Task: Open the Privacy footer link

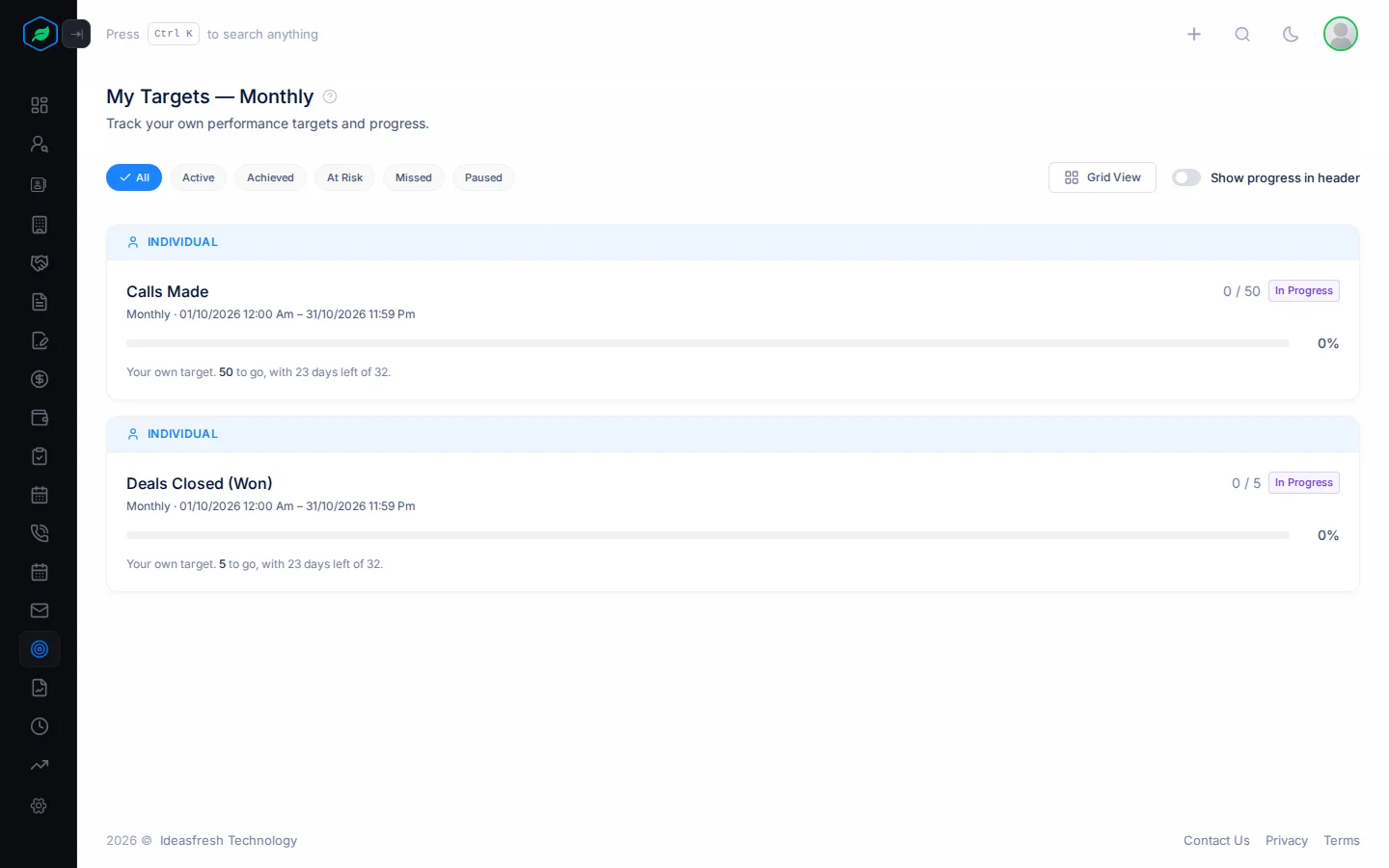Action: 1287,840
